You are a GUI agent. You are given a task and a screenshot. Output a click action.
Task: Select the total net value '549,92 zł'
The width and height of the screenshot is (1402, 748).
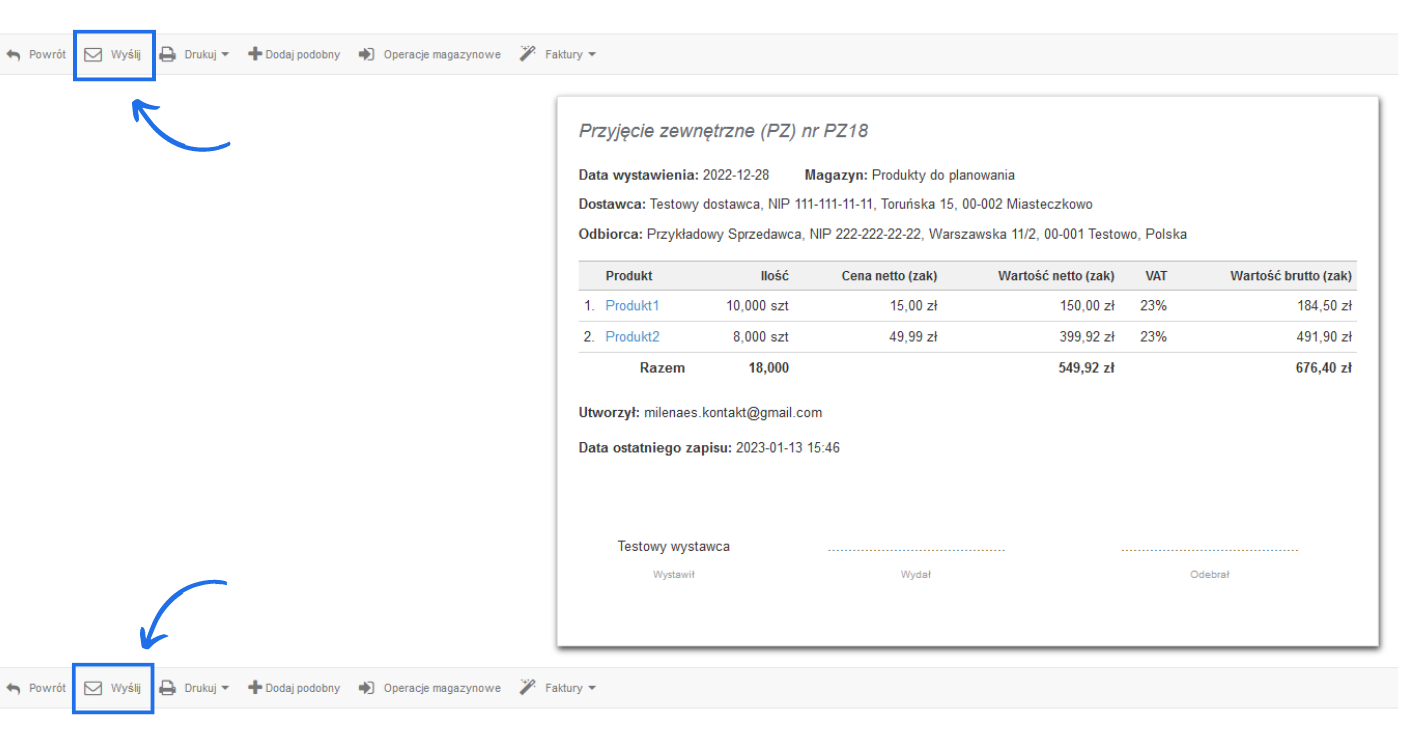coord(1086,368)
